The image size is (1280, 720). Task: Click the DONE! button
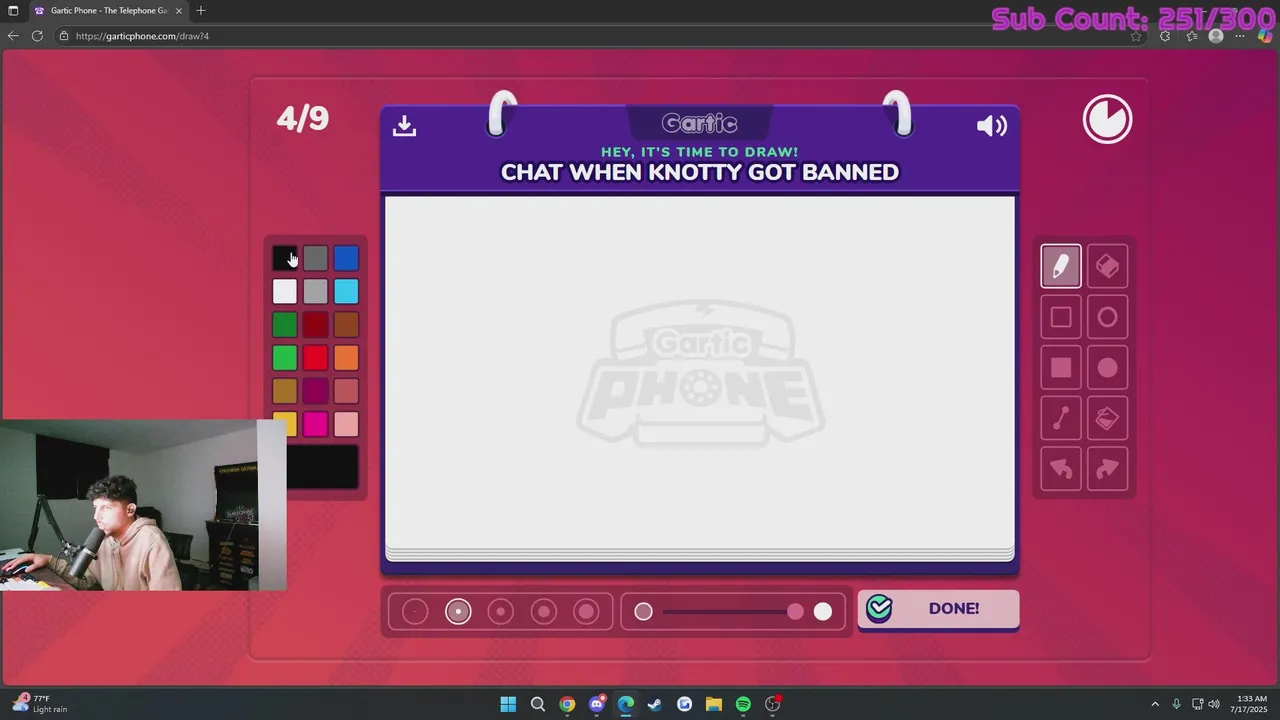click(x=938, y=608)
